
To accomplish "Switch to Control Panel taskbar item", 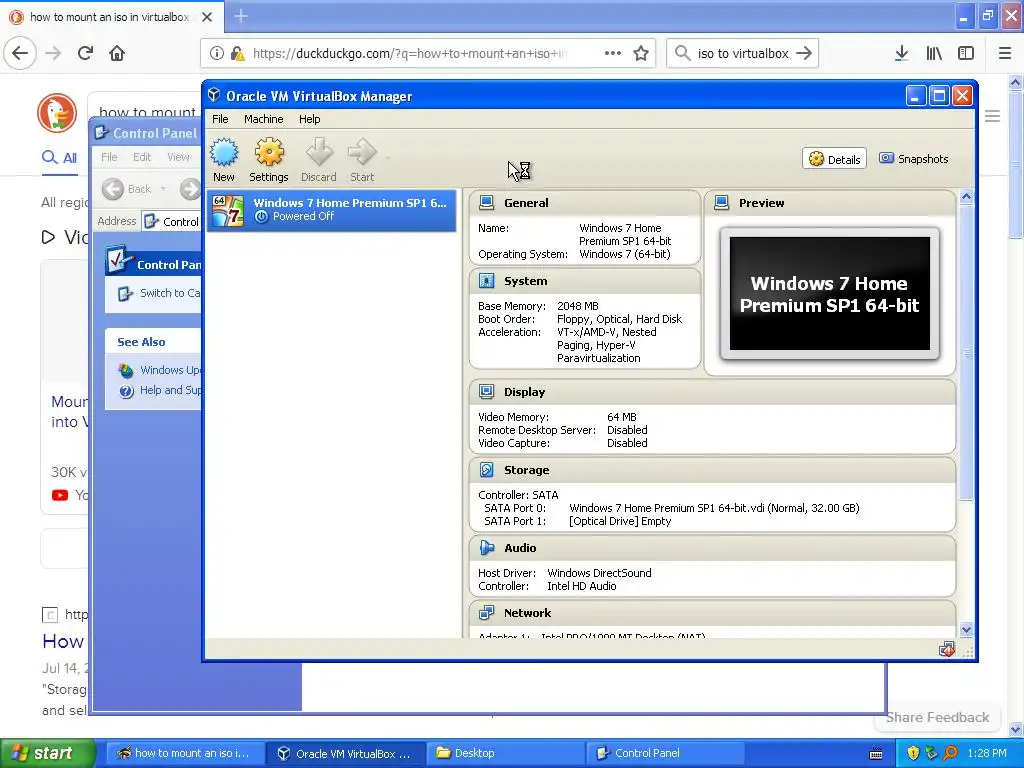I will pos(666,753).
